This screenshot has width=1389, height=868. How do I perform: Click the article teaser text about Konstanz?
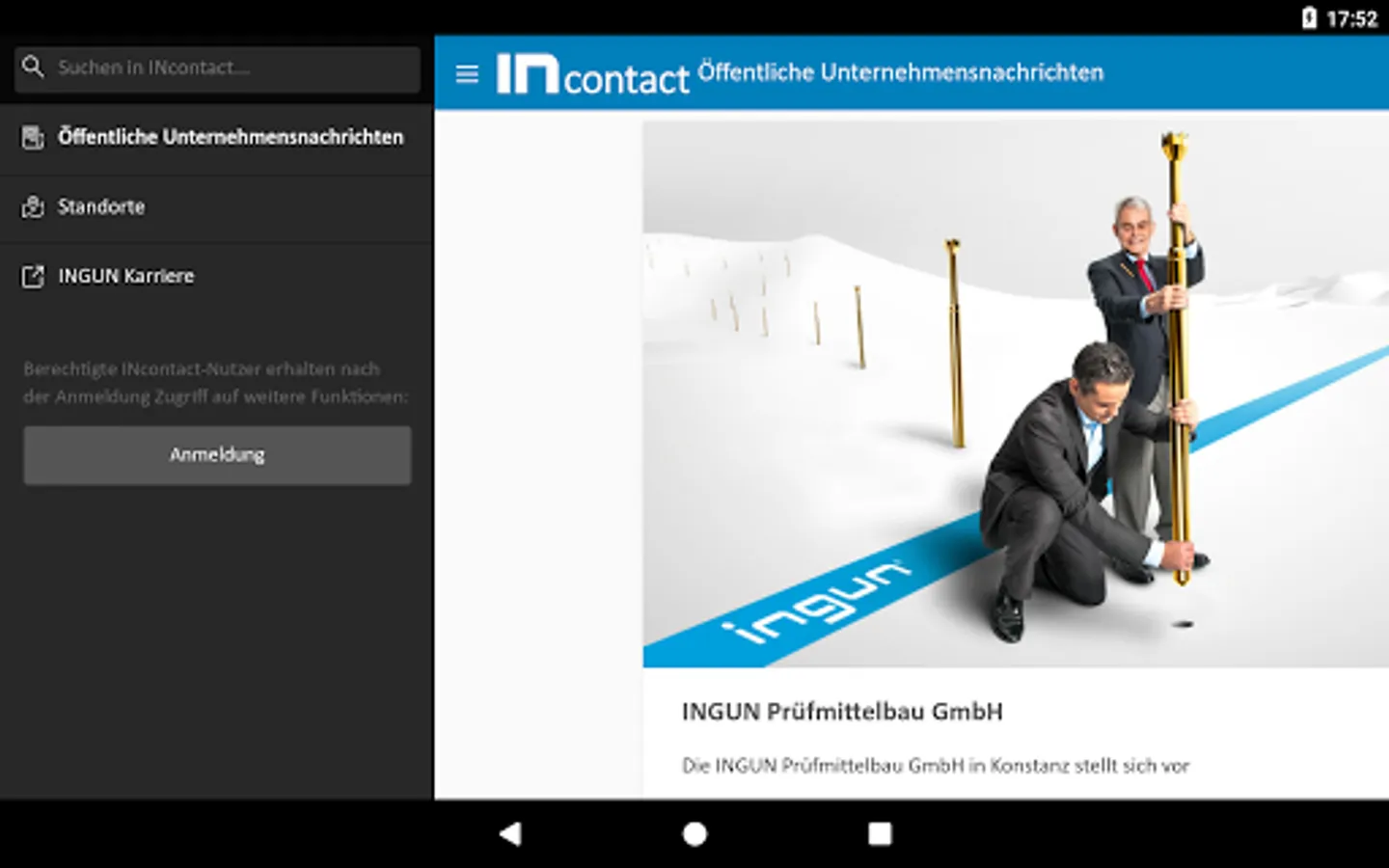(935, 766)
